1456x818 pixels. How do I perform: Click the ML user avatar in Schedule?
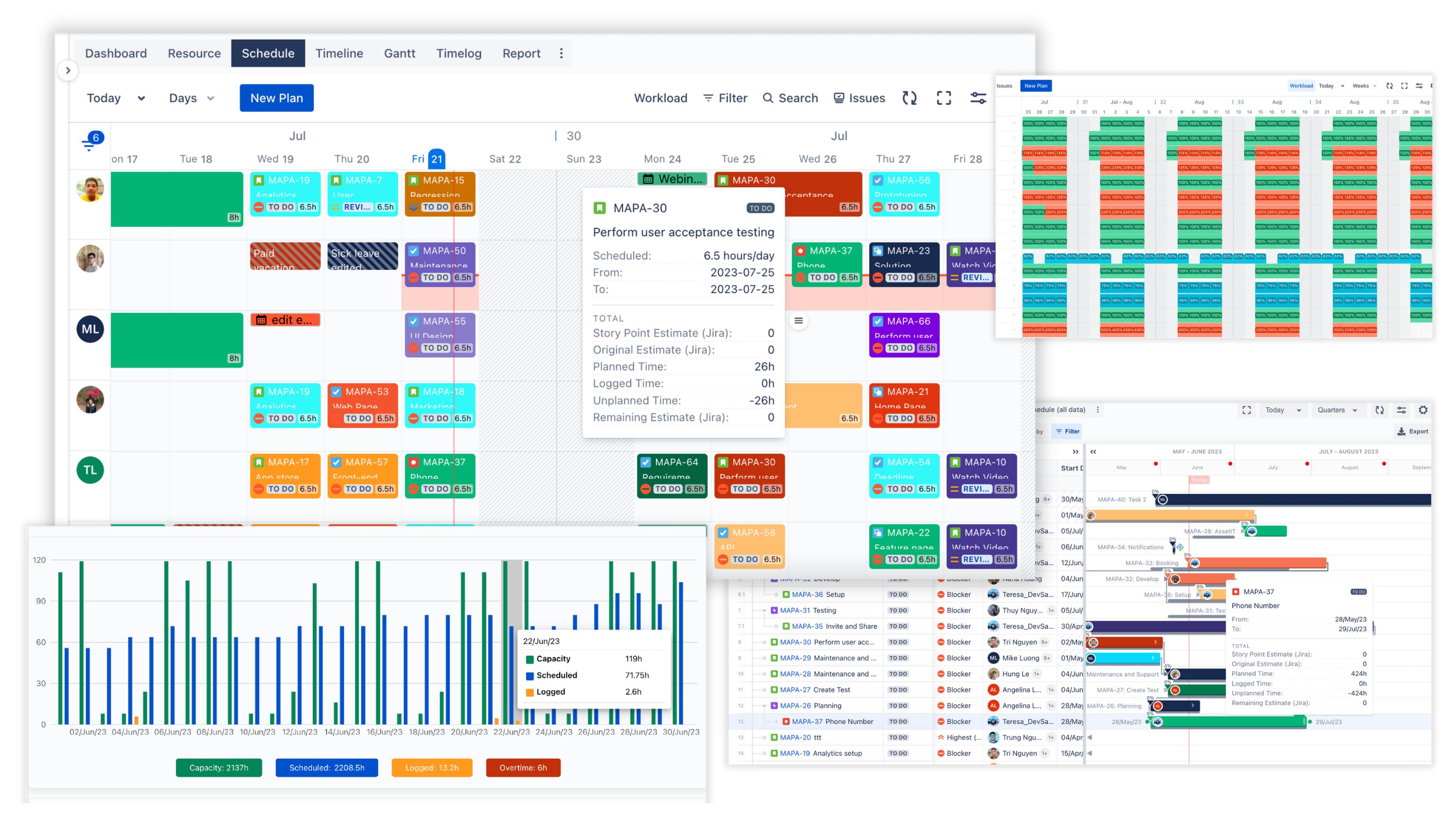point(90,329)
